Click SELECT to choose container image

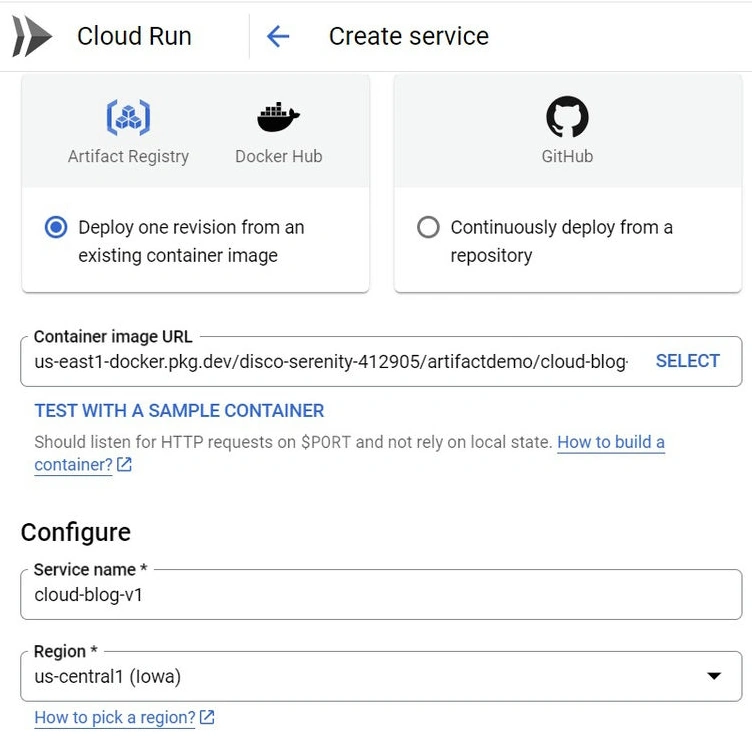[688, 361]
